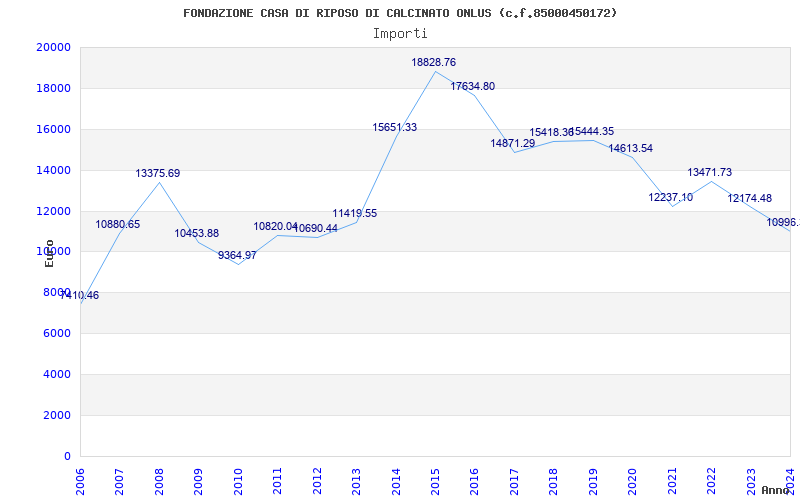Click y-axis value 2000
The width and height of the screenshot is (800, 500).
pyautogui.click(x=57, y=415)
